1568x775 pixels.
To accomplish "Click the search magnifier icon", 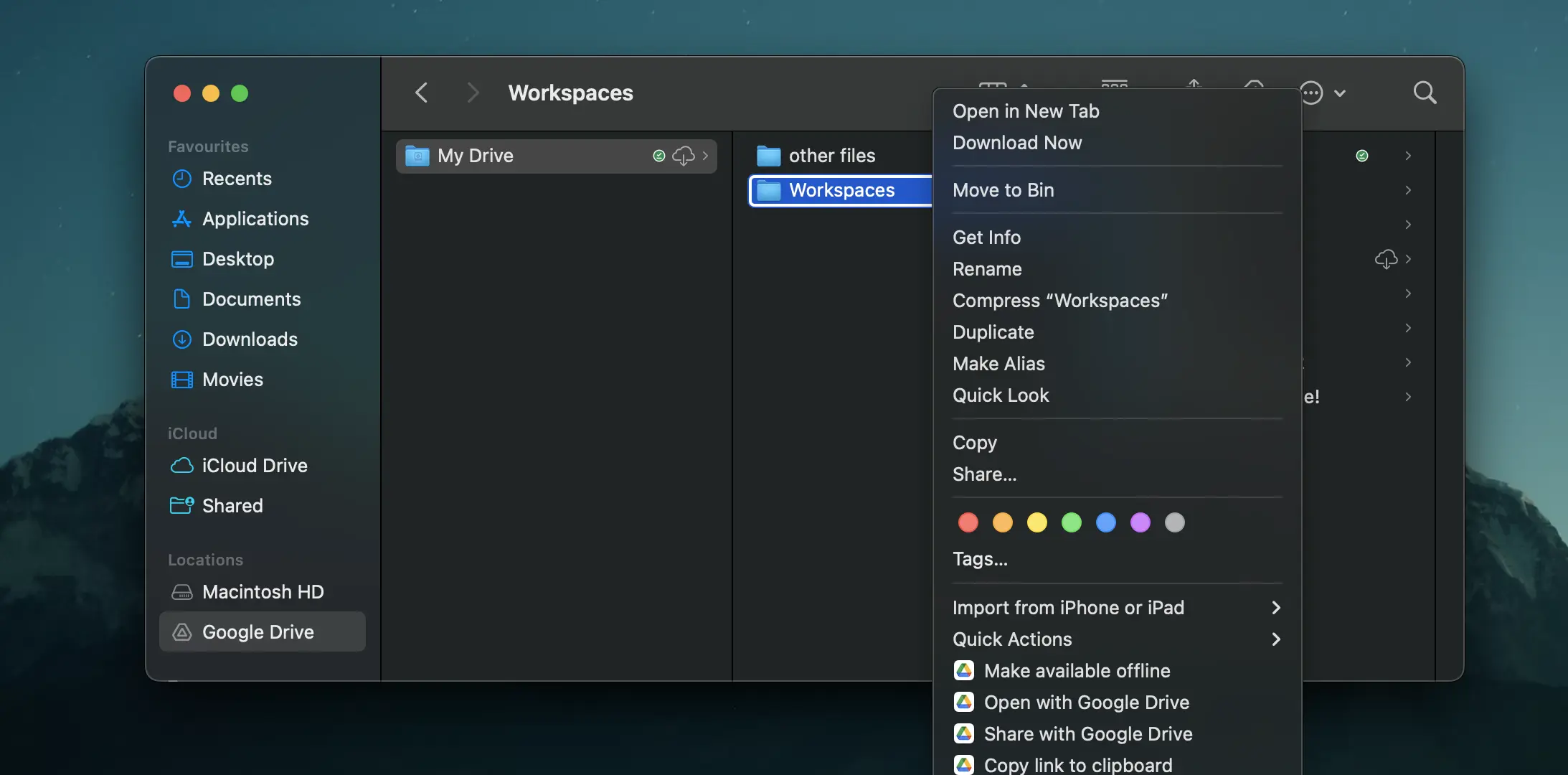I will coord(1425,93).
